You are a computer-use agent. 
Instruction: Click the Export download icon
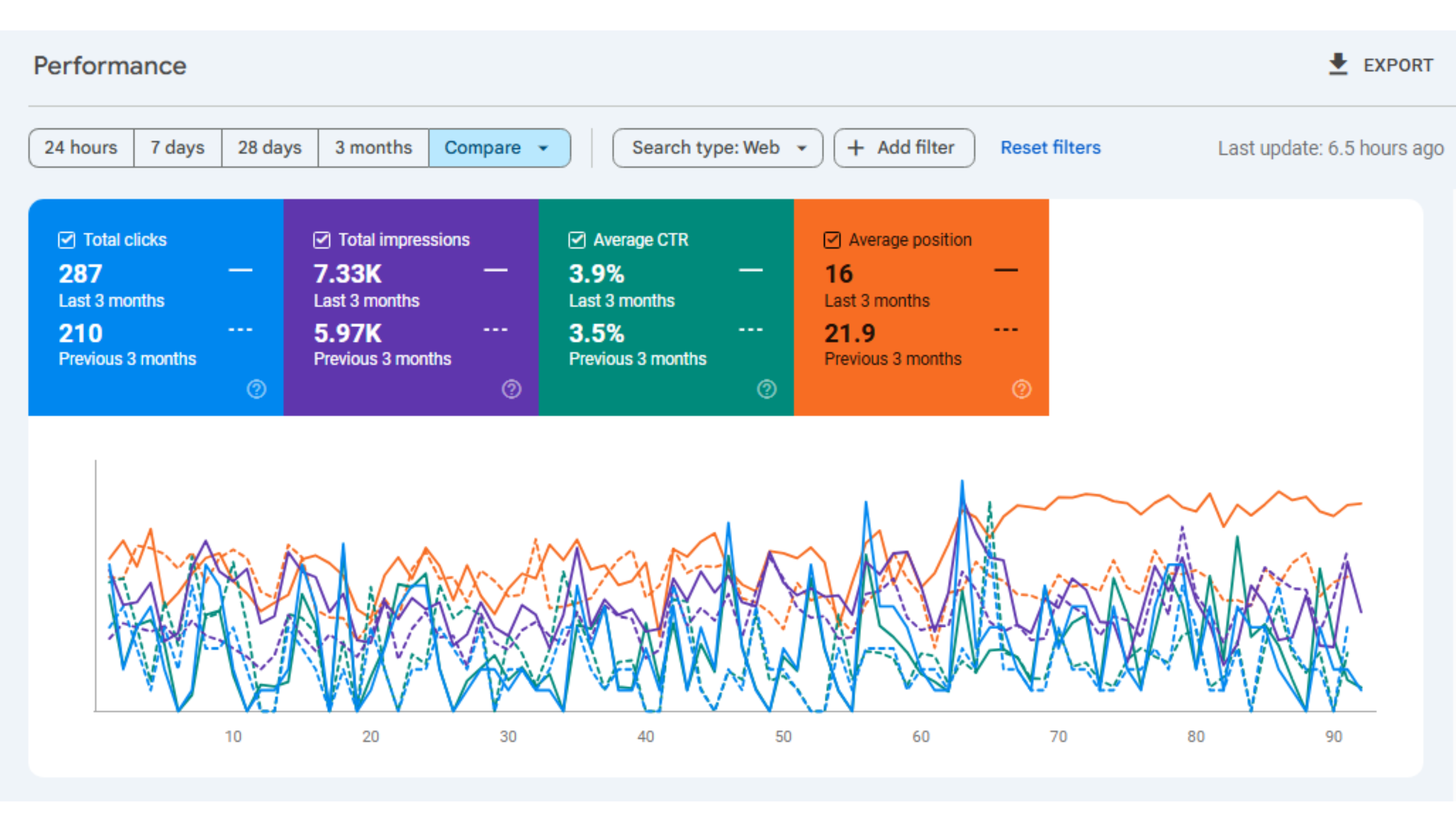coord(1338,65)
